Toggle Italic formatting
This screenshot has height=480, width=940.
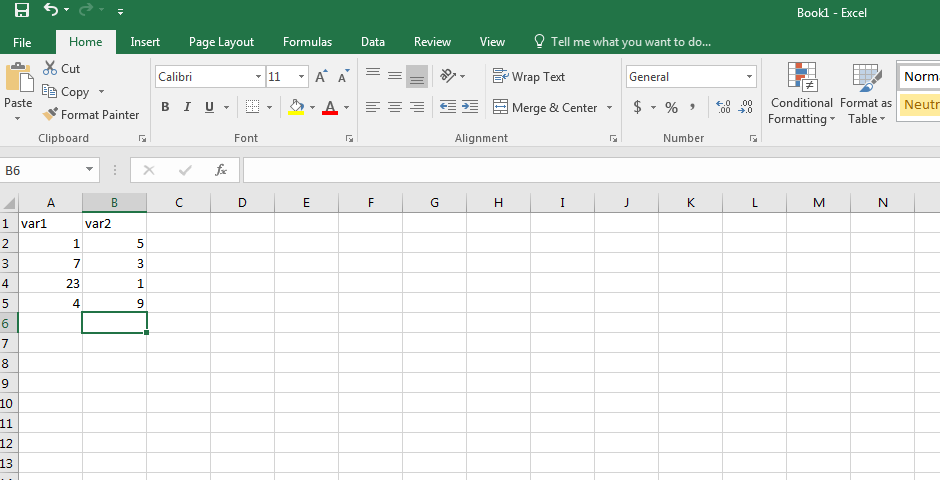188,107
